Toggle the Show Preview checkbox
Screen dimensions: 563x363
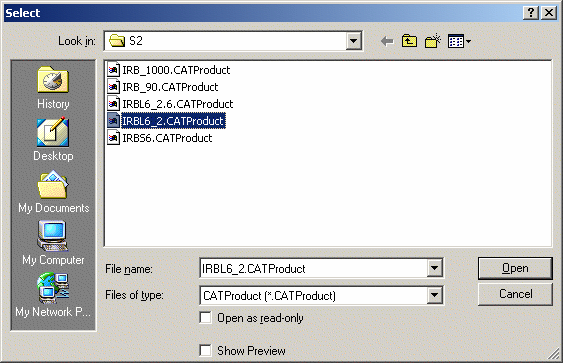pos(205,350)
